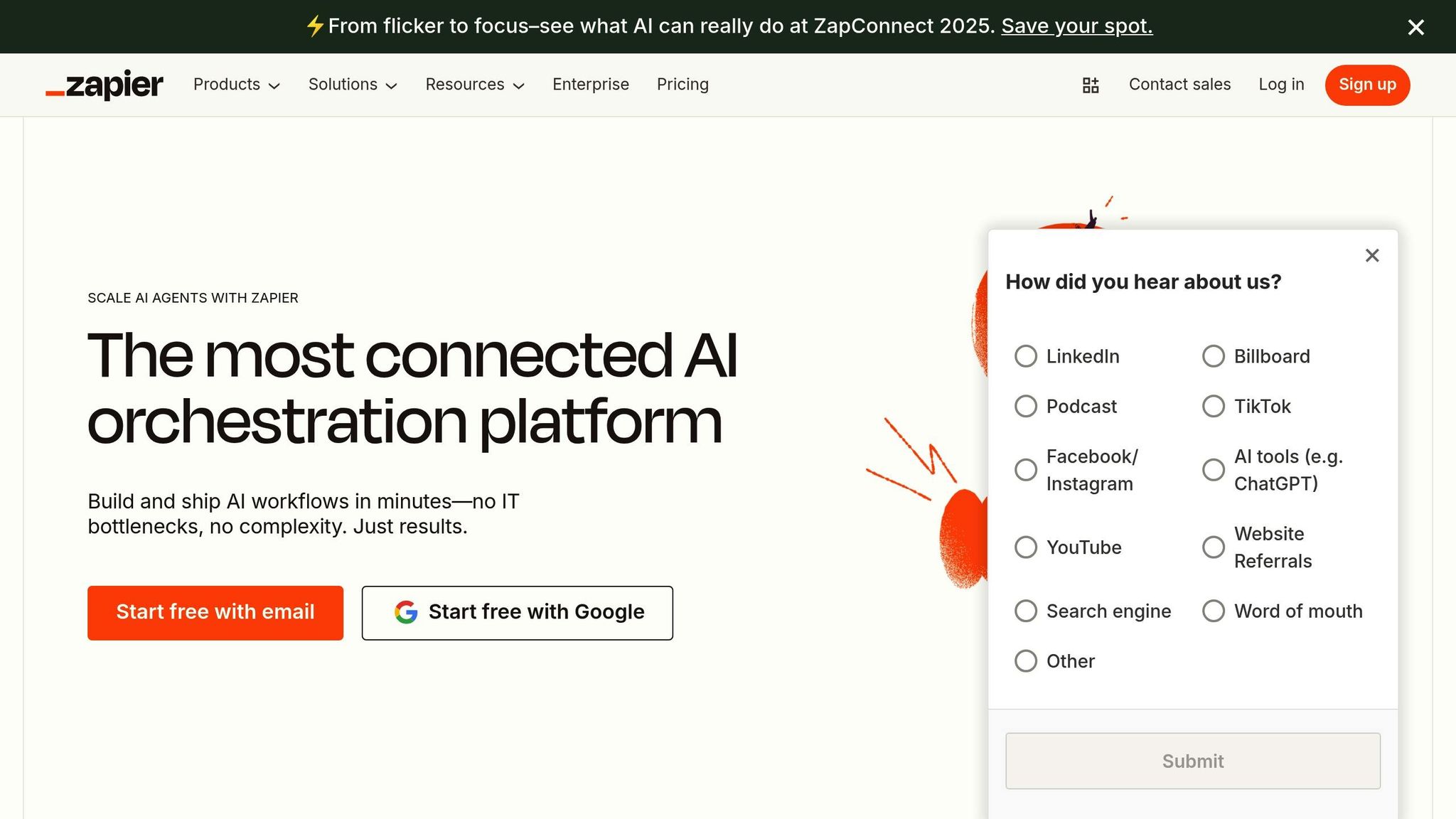Click Start free with email
This screenshot has height=819, width=1456.
point(215,612)
